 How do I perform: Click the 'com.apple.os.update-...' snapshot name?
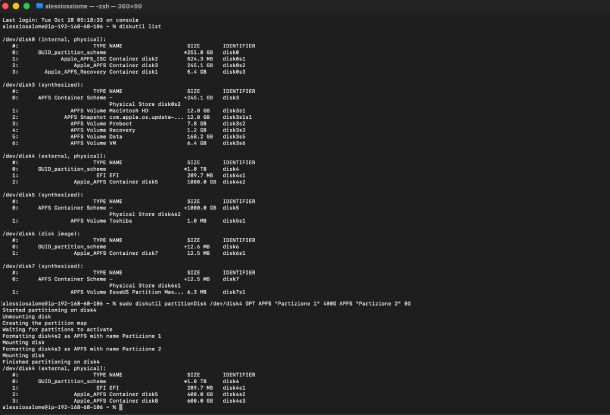coord(146,117)
